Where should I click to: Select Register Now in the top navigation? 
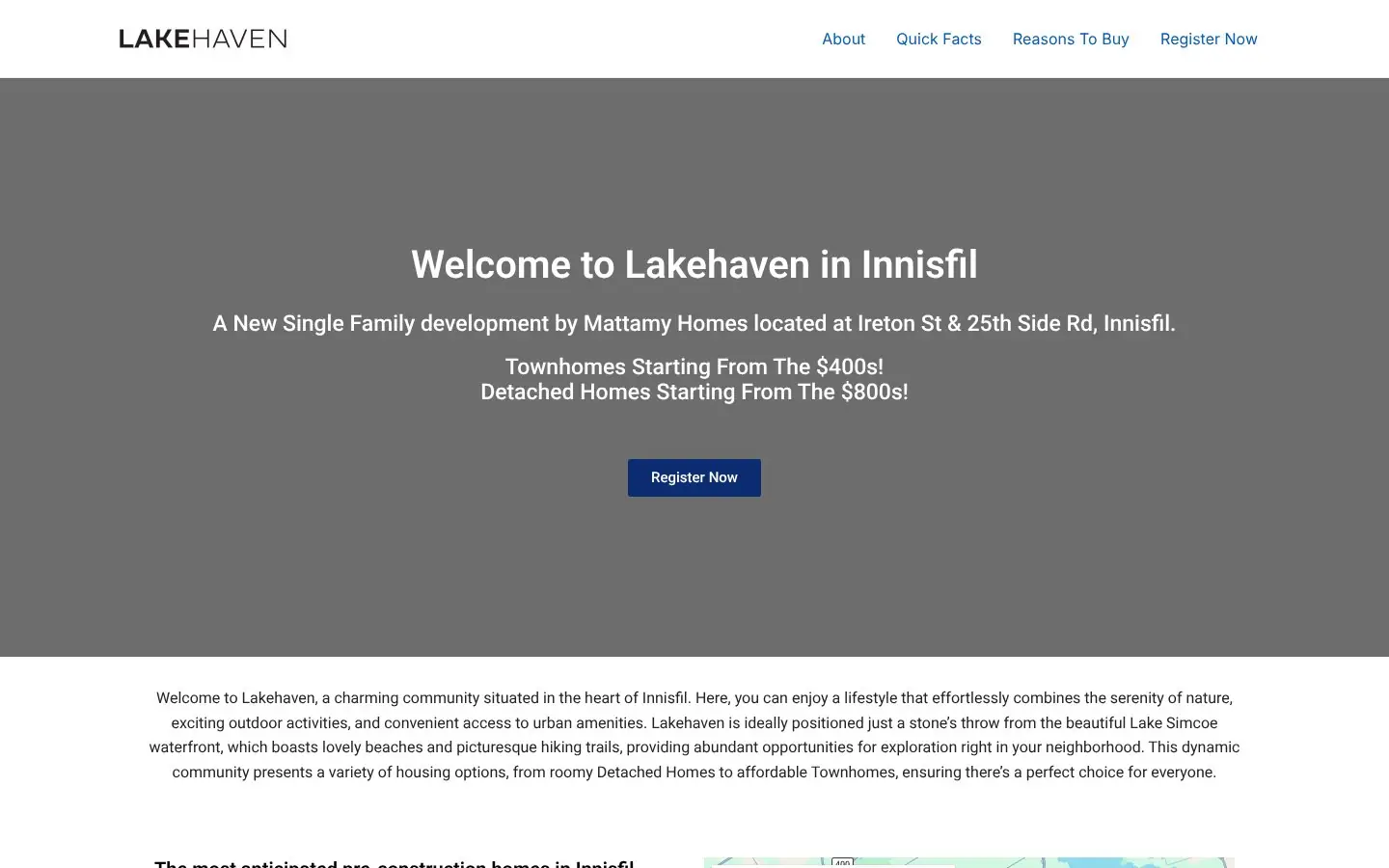1209,39
